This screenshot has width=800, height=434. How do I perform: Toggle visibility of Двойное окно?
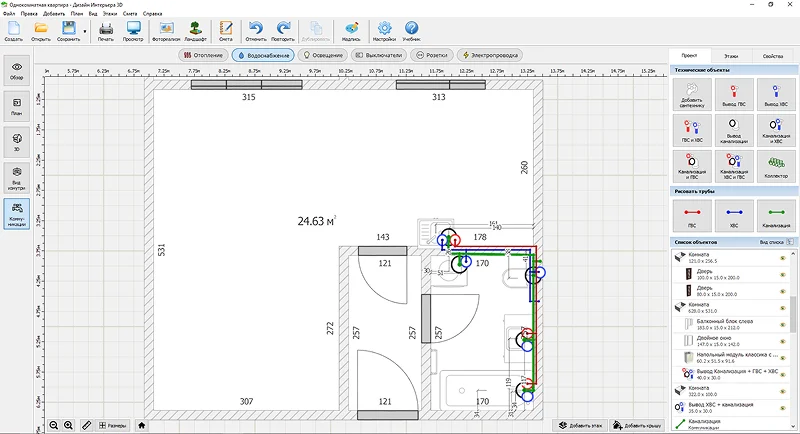pos(782,341)
